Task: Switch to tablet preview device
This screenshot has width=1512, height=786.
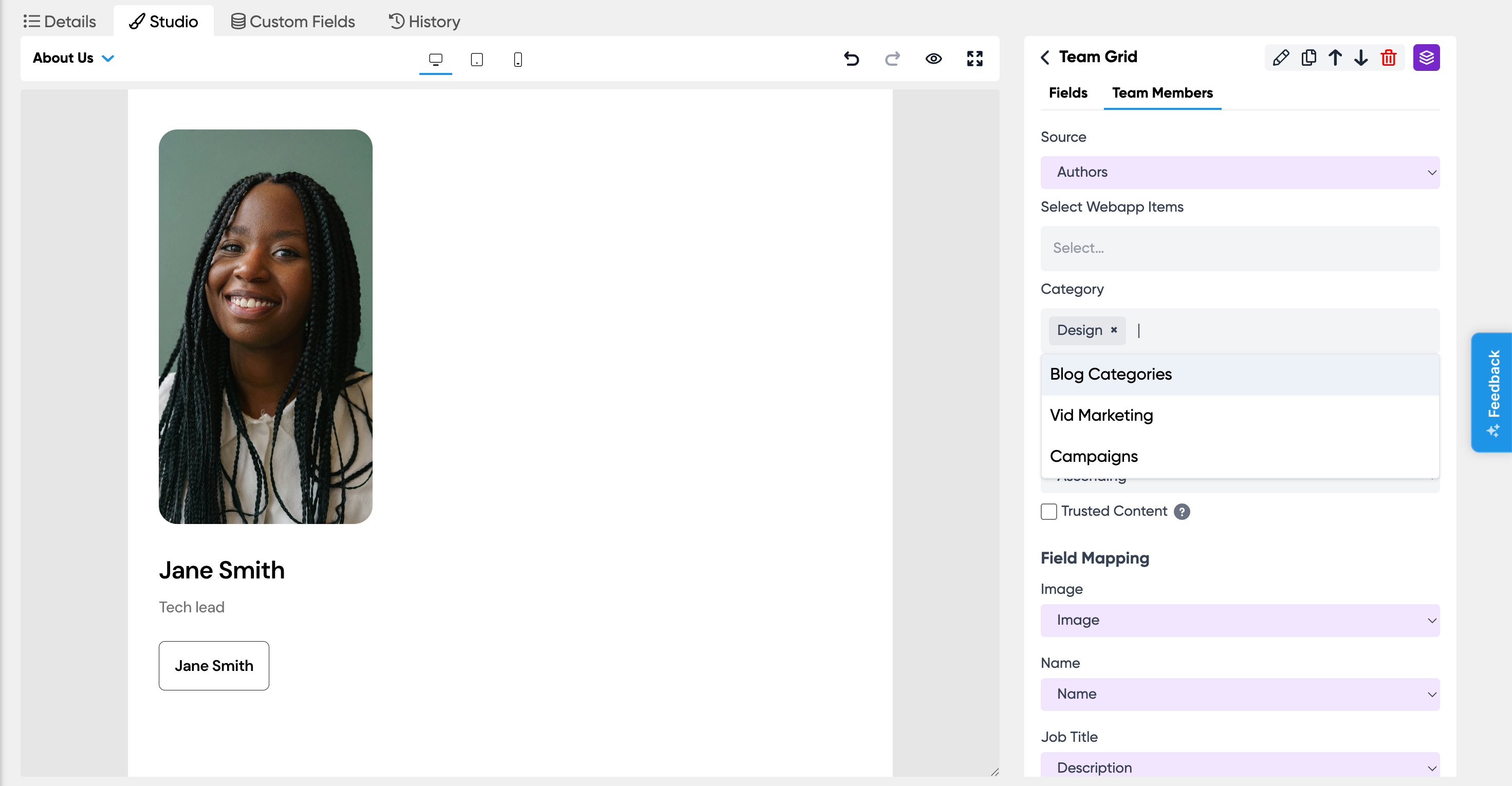Action: coord(476,59)
